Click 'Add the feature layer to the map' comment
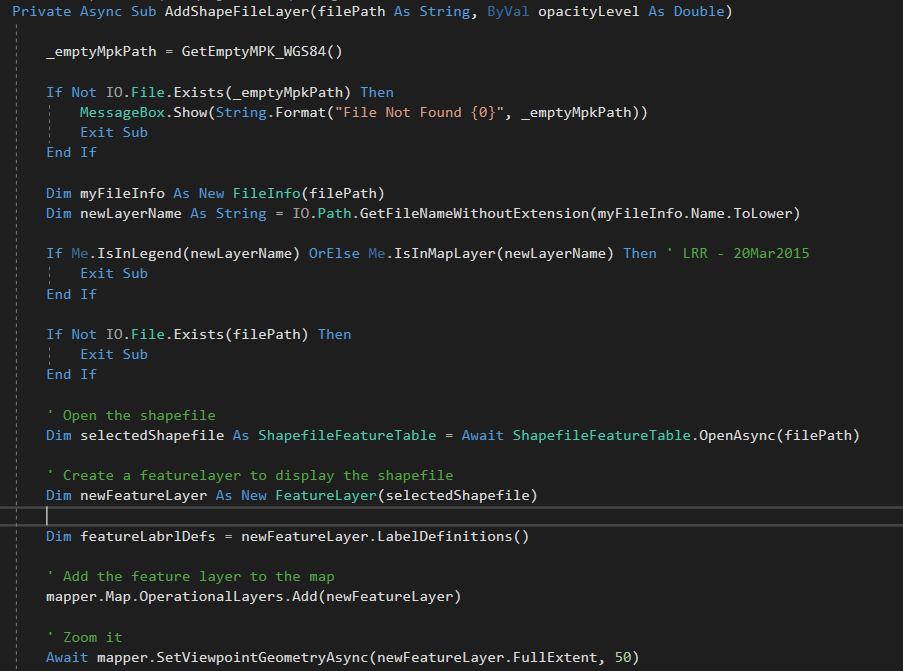Screen dimensions: 903x671 [x=190, y=577]
